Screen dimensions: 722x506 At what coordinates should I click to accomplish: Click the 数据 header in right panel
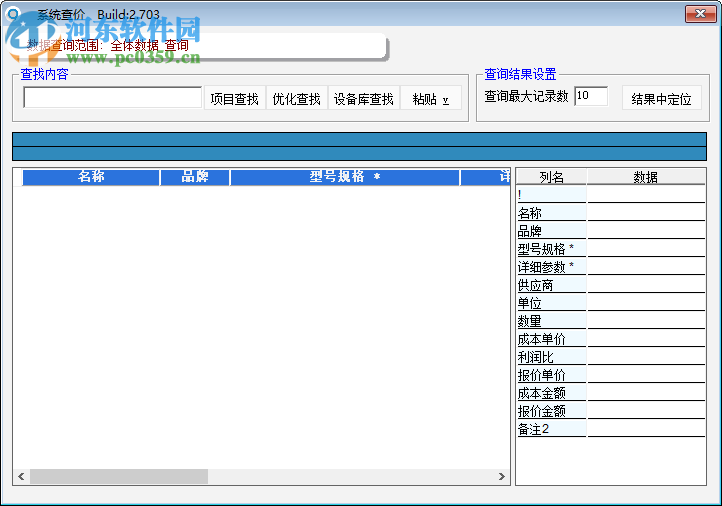(646, 177)
